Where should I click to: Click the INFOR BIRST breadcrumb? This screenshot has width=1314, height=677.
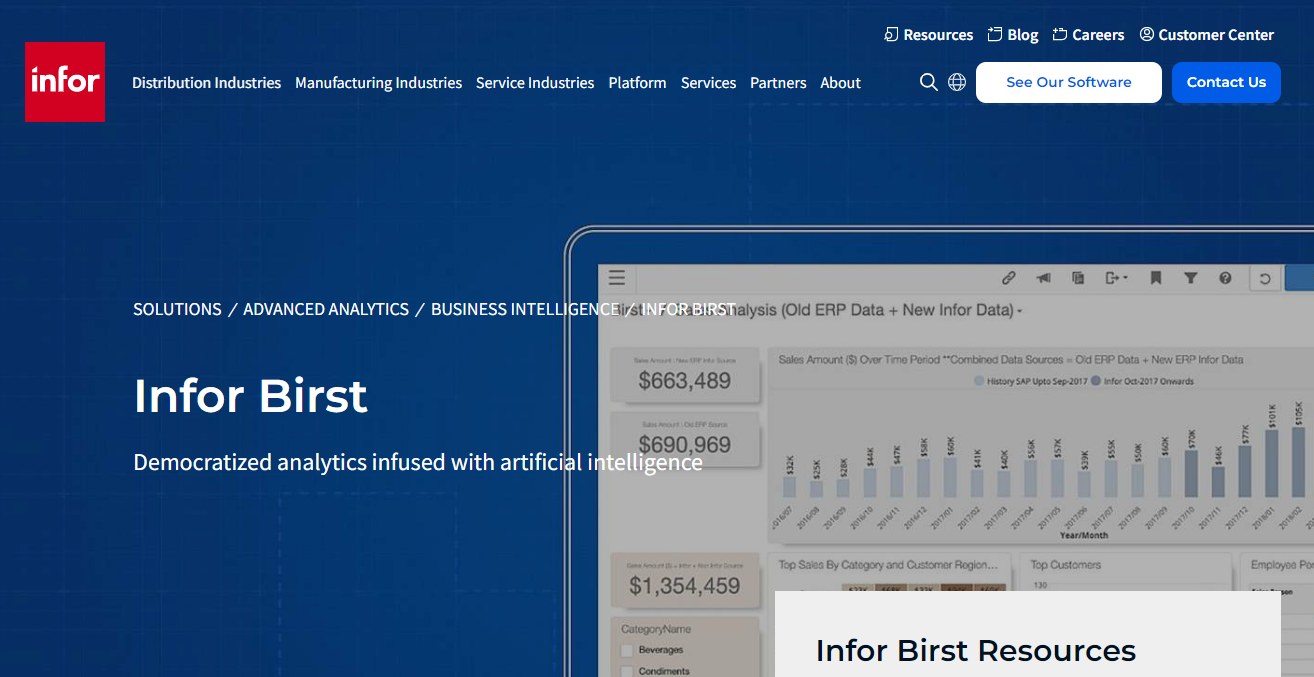click(x=688, y=309)
